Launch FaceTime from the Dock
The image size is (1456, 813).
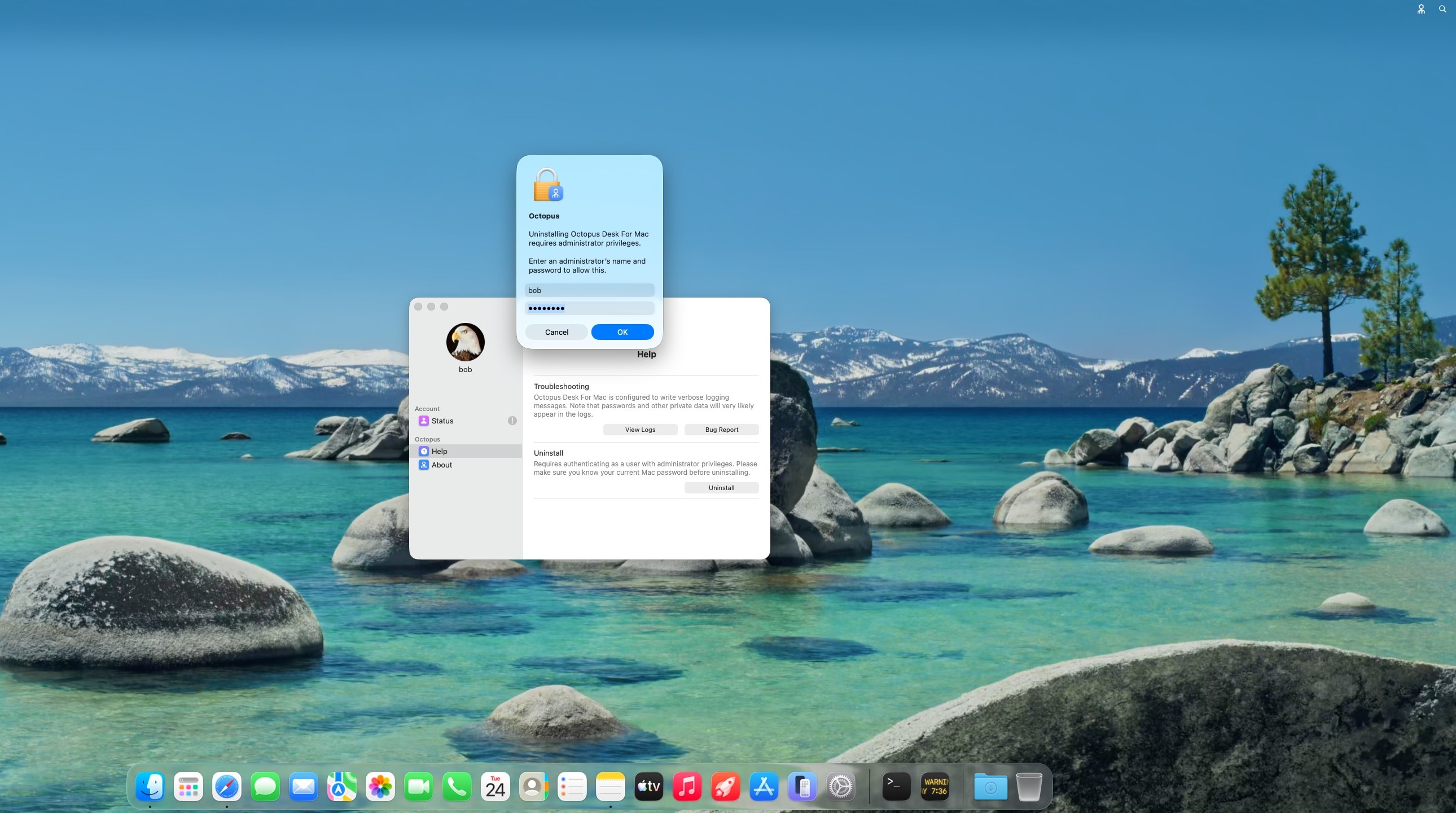[419, 786]
